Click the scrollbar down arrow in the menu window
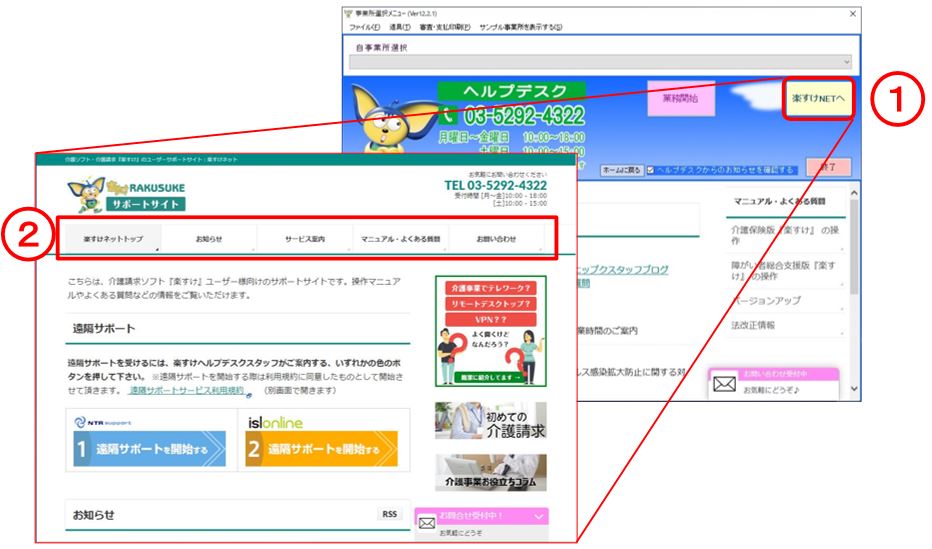932x549 pixels. pos(854,389)
